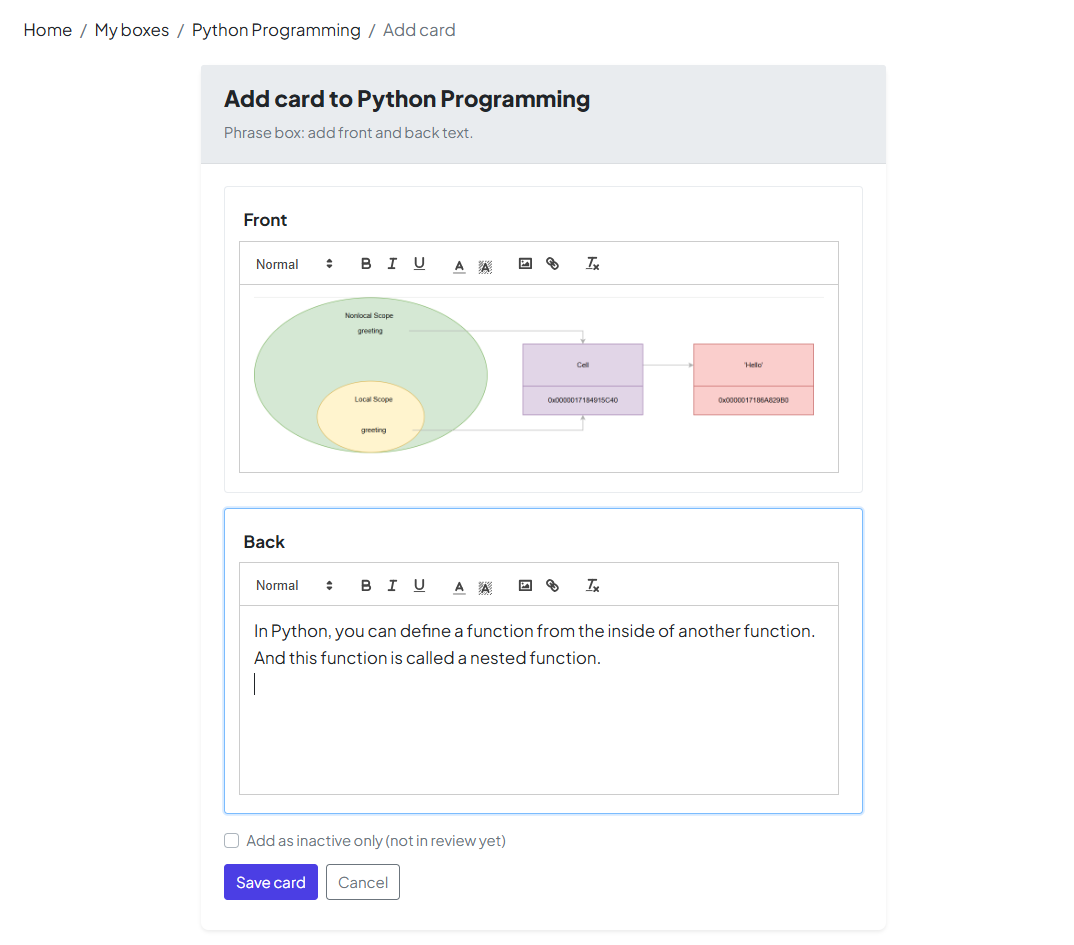Open text color picker in Front editor
Screen dimensions: 1074x945
(459, 265)
